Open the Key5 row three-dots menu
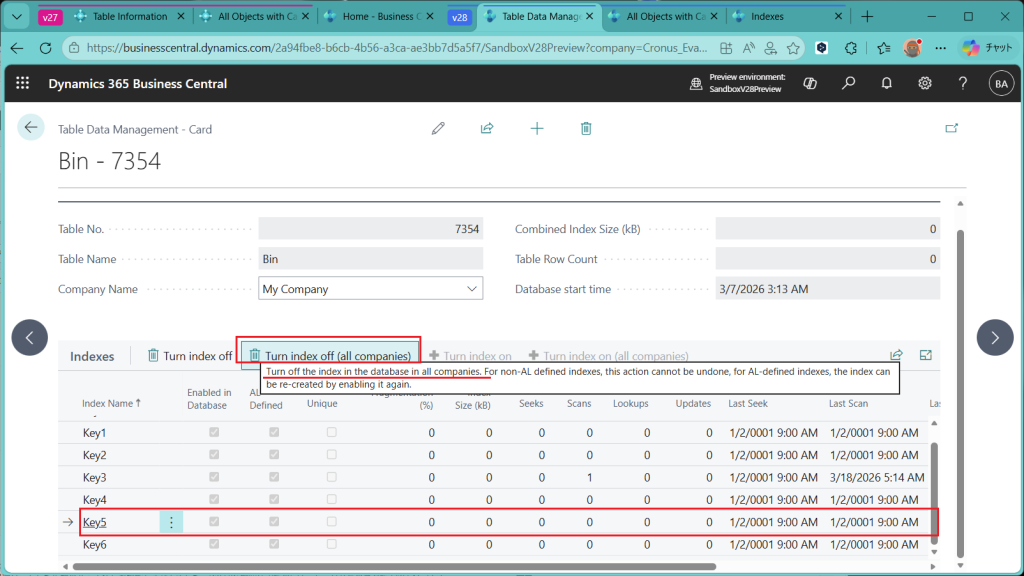This screenshot has height=576, width=1024. click(171, 522)
